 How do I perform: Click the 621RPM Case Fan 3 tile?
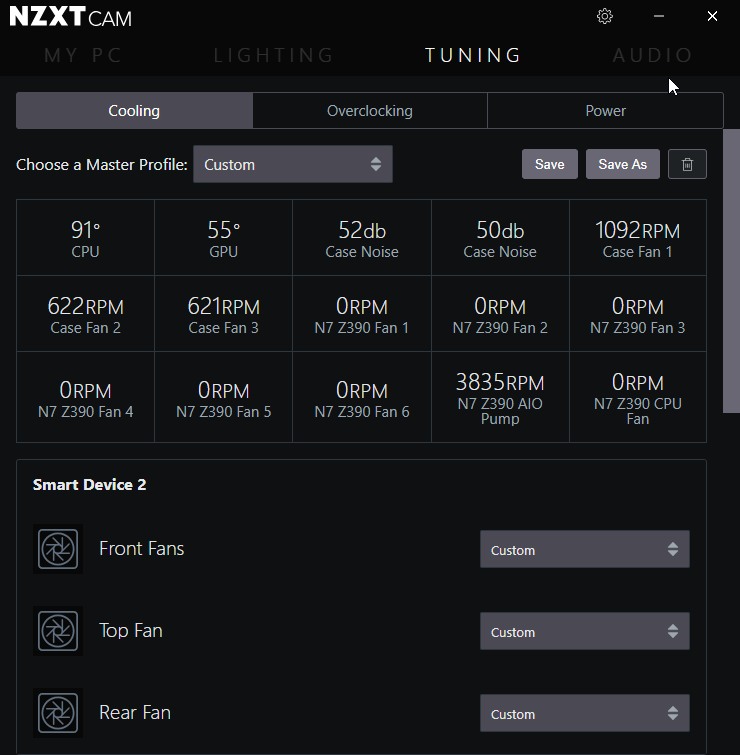(223, 313)
